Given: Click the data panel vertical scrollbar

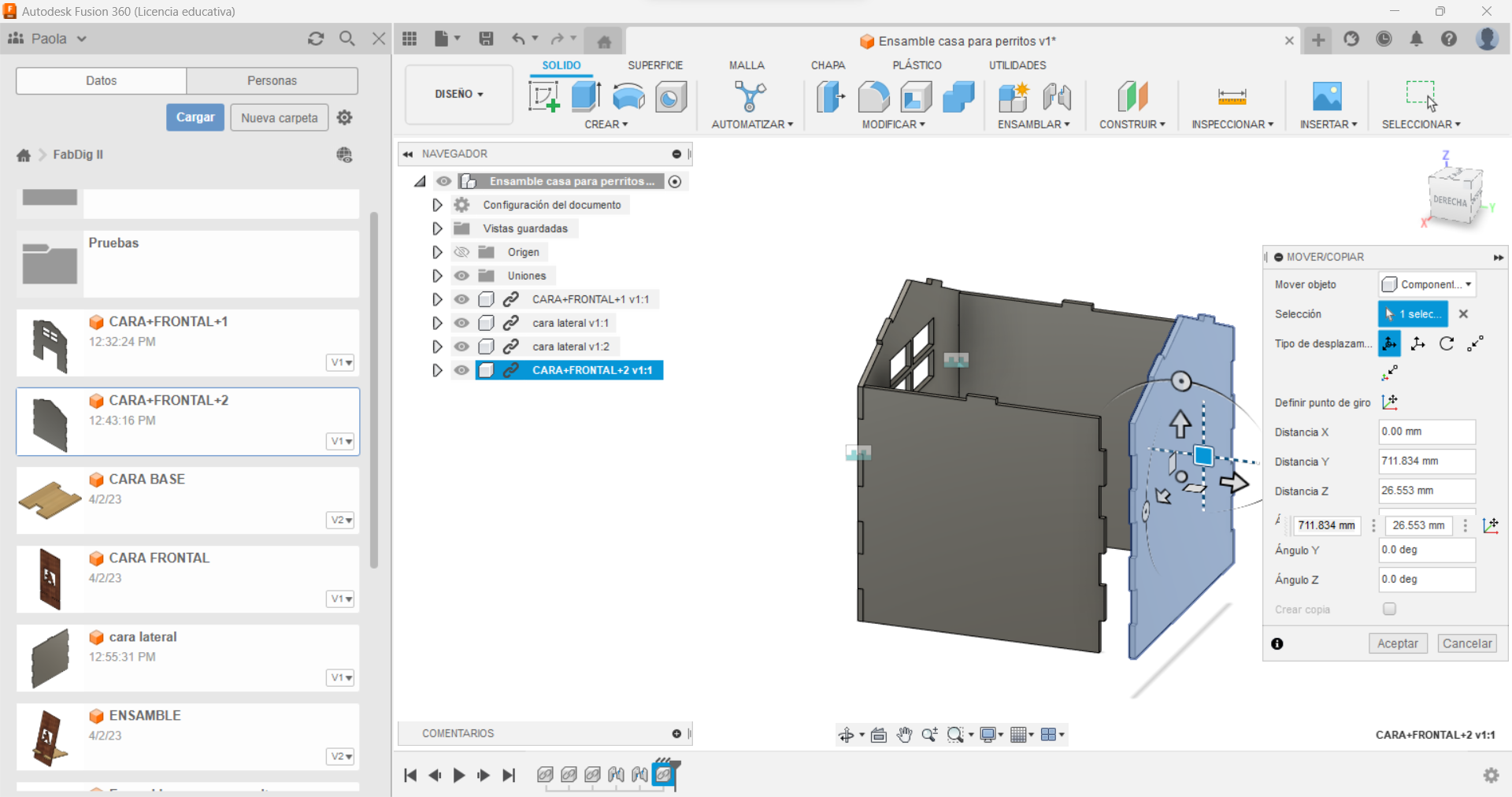Looking at the screenshot, I should tap(374, 390).
